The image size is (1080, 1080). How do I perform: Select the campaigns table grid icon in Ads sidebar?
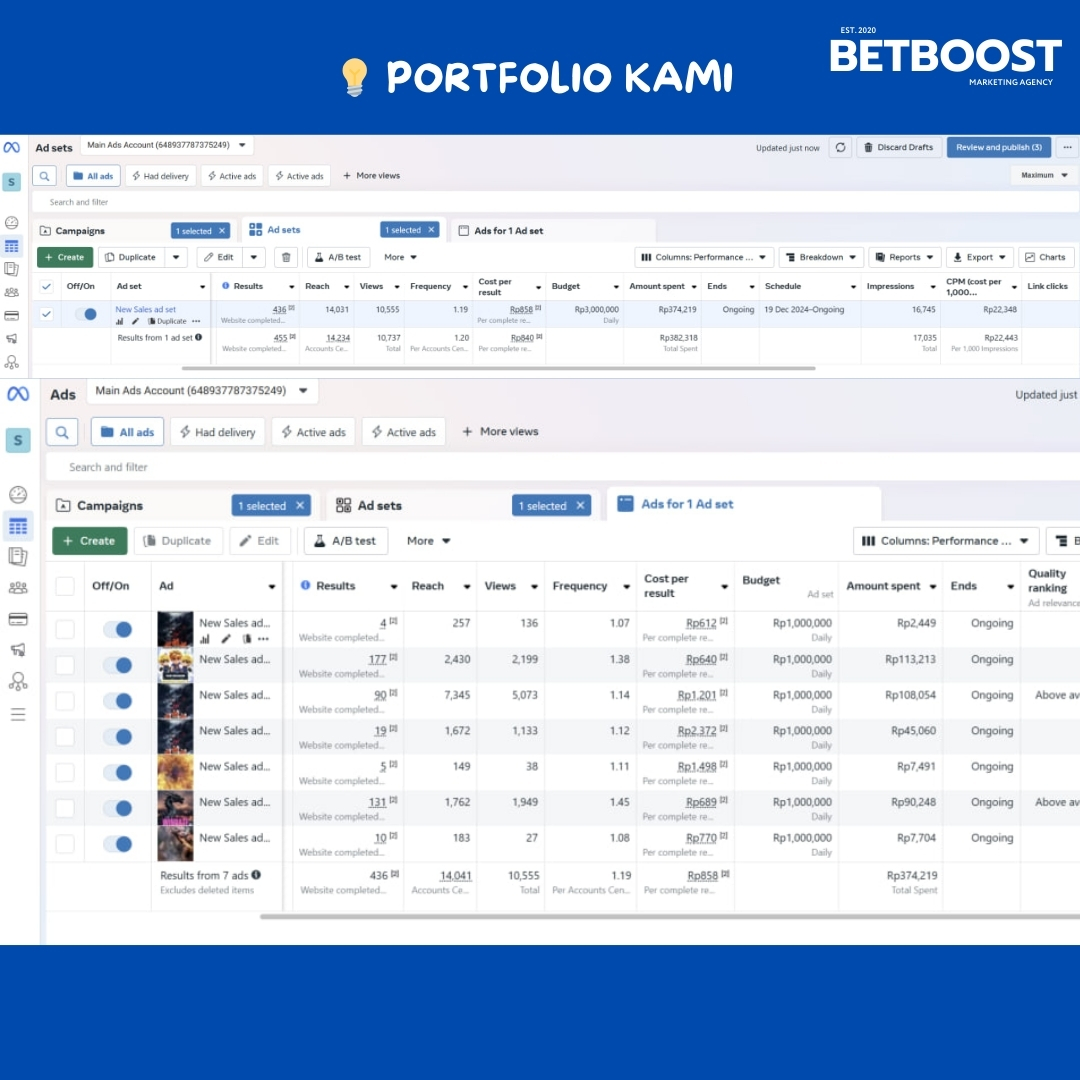pyautogui.click(x=18, y=527)
